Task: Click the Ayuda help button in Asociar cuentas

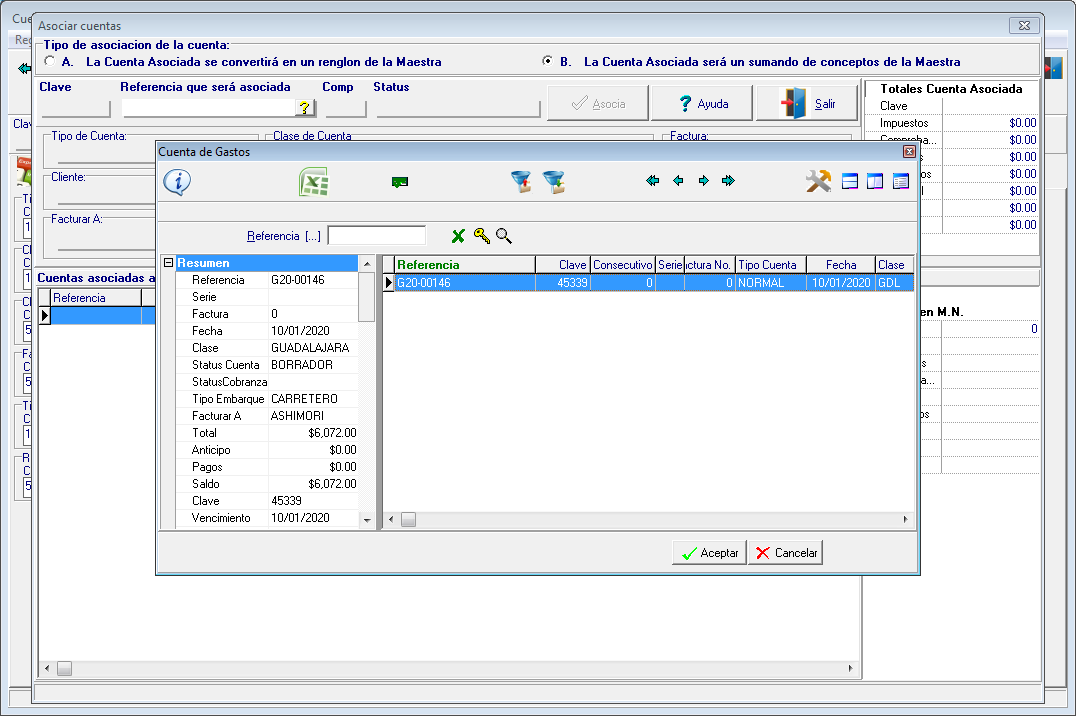Action: click(702, 104)
